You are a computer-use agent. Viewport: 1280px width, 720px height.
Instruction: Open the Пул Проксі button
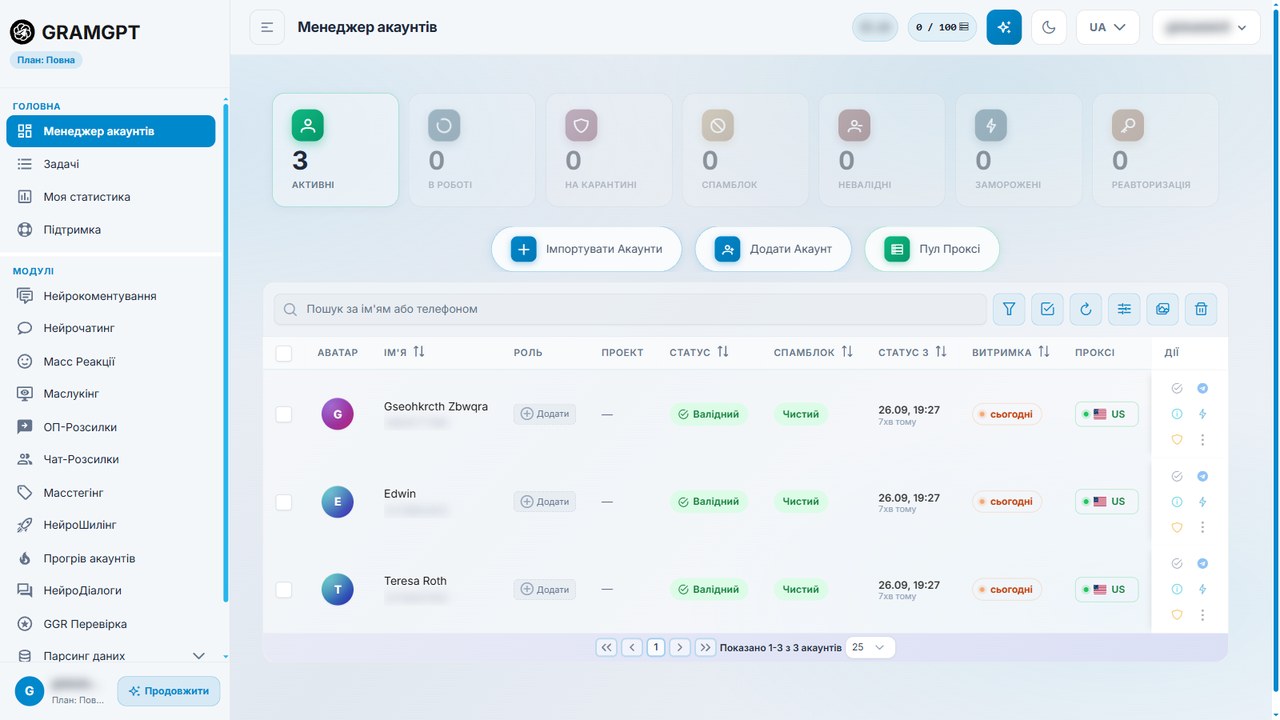click(932, 249)
